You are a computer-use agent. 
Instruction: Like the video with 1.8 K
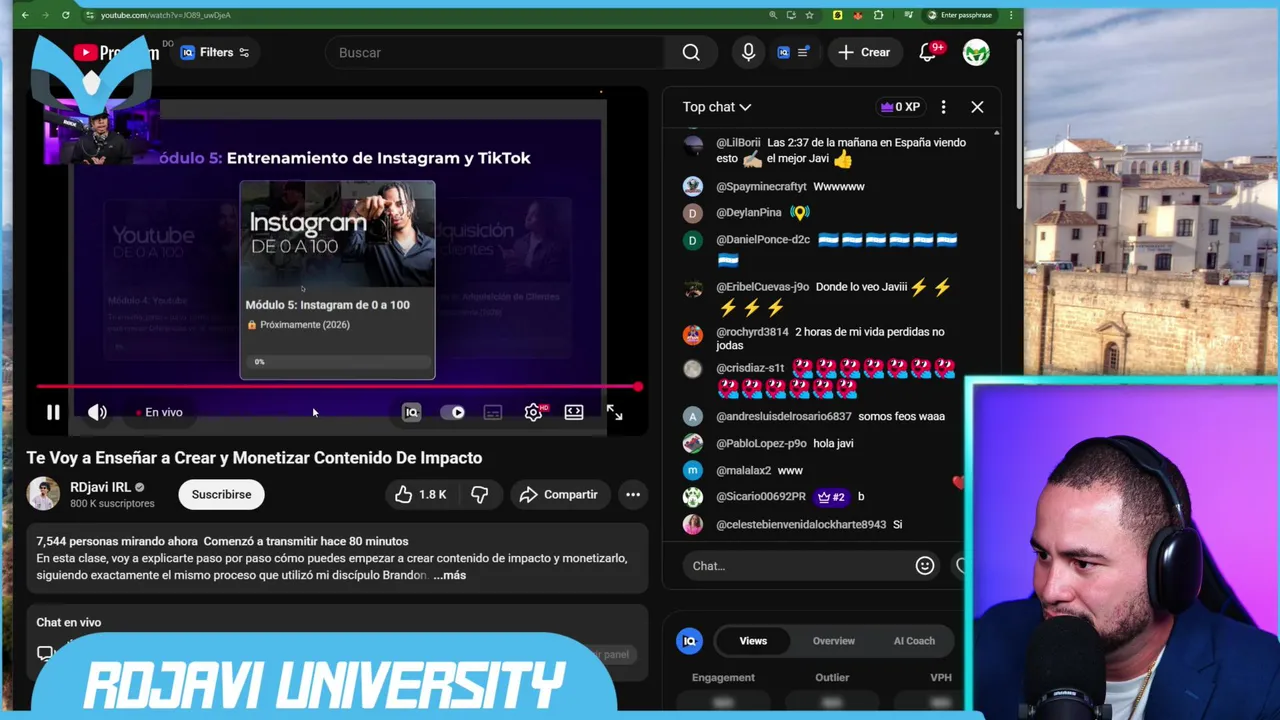click(x=421, y=494)
